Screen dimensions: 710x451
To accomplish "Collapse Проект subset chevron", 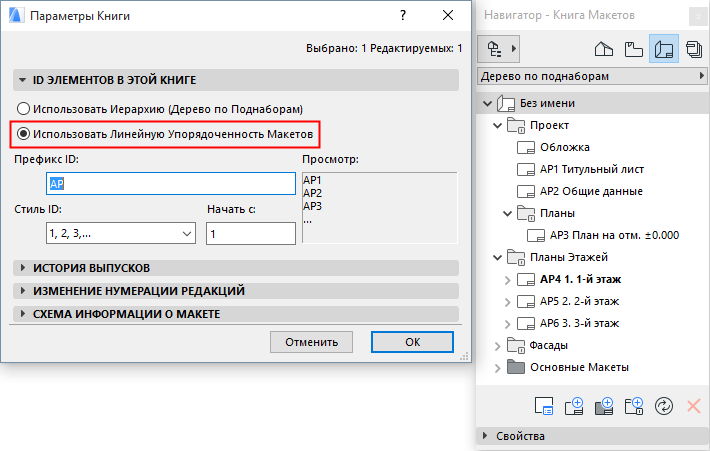I will point(497,125).
